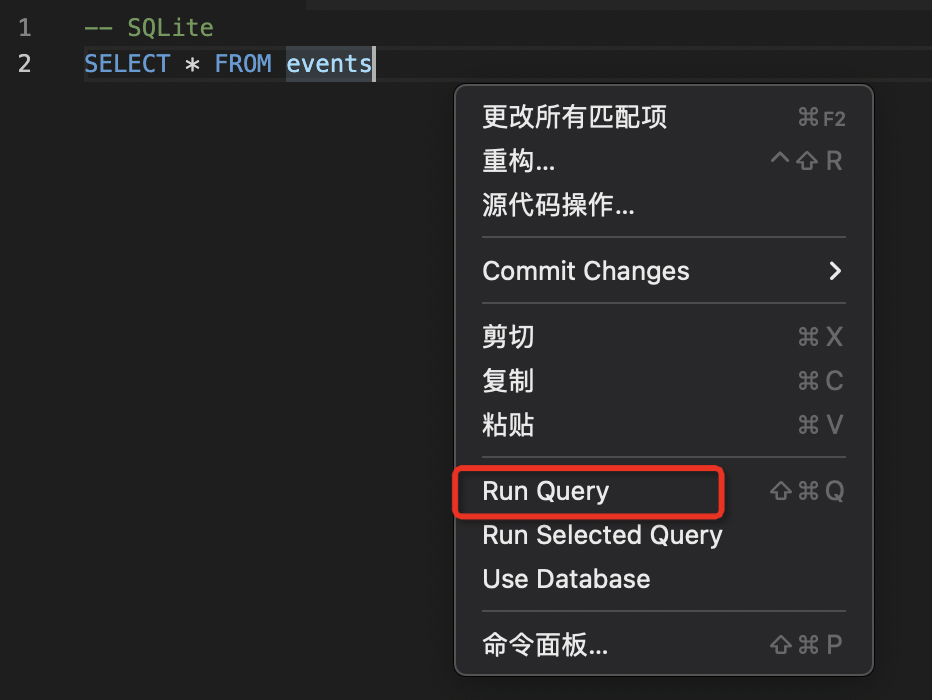
Task: Click line number 2 in the gutter
Action: coord(24,63)
